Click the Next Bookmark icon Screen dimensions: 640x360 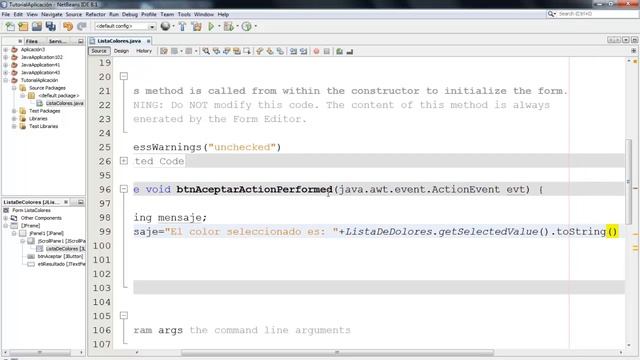tap(270, 51)
